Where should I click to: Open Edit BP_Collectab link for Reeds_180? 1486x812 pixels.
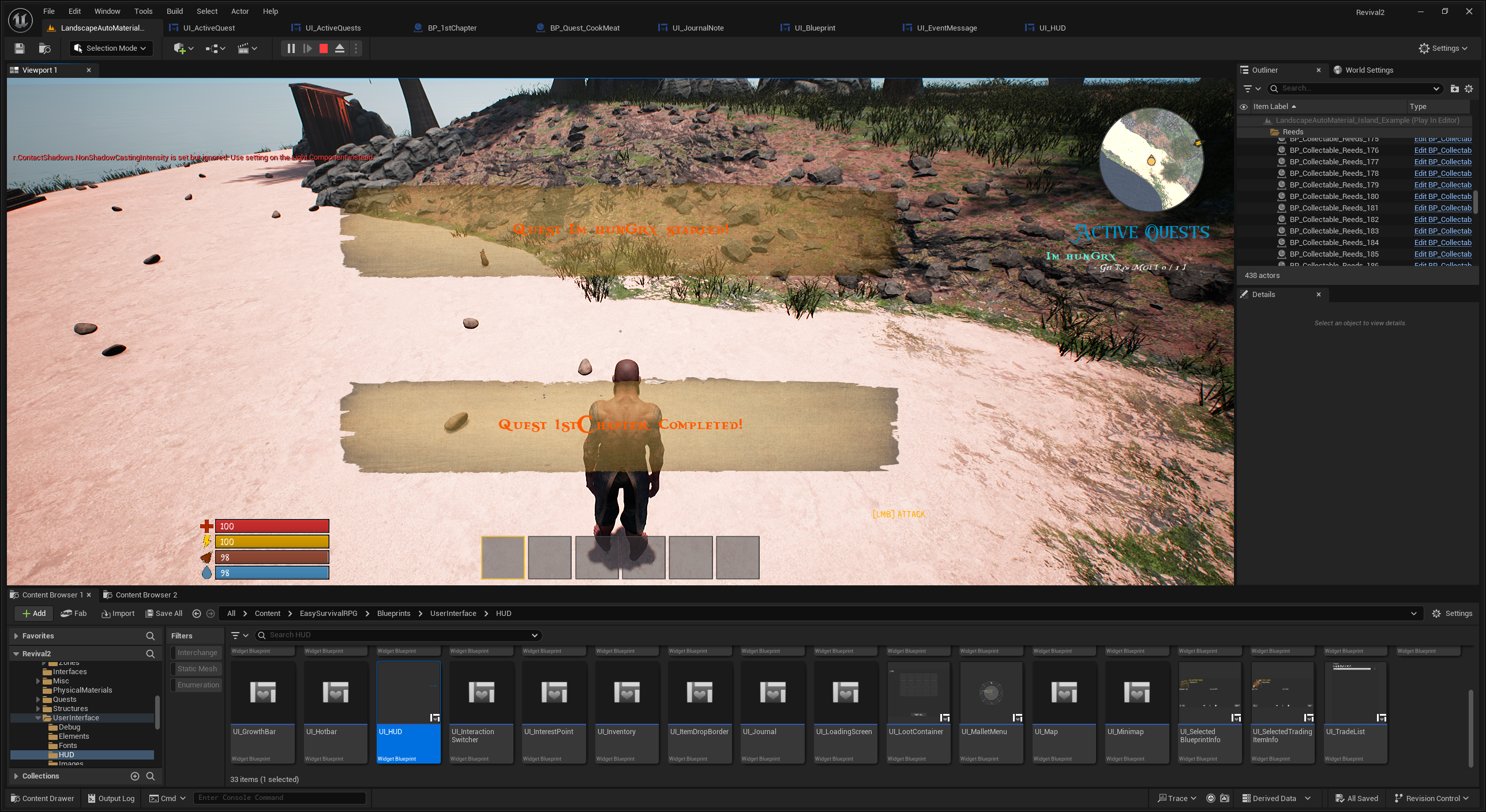(x=1442, y=196)
